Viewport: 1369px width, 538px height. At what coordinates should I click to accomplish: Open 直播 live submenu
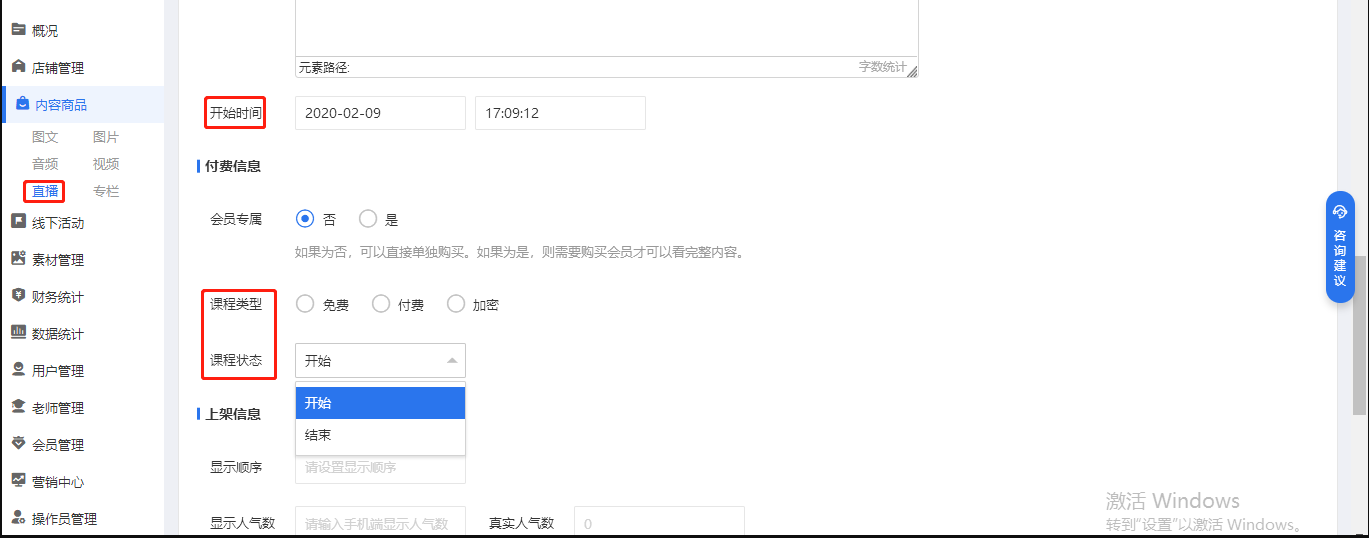[45, 191]
